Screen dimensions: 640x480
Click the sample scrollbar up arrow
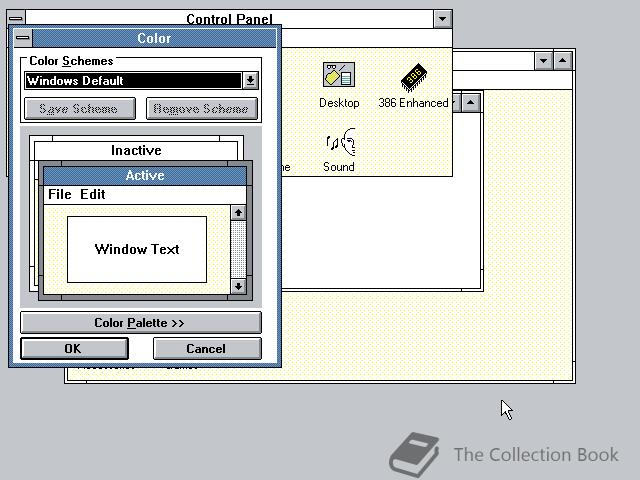238,213
